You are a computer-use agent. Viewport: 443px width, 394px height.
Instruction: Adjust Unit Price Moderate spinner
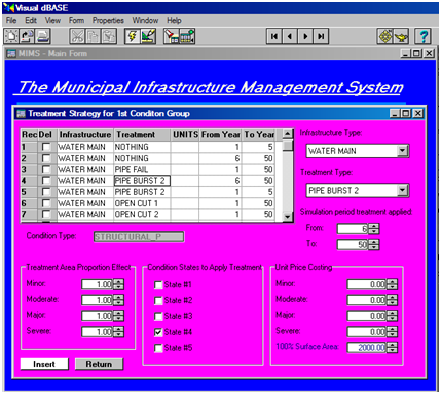click(x=393, y=300)
